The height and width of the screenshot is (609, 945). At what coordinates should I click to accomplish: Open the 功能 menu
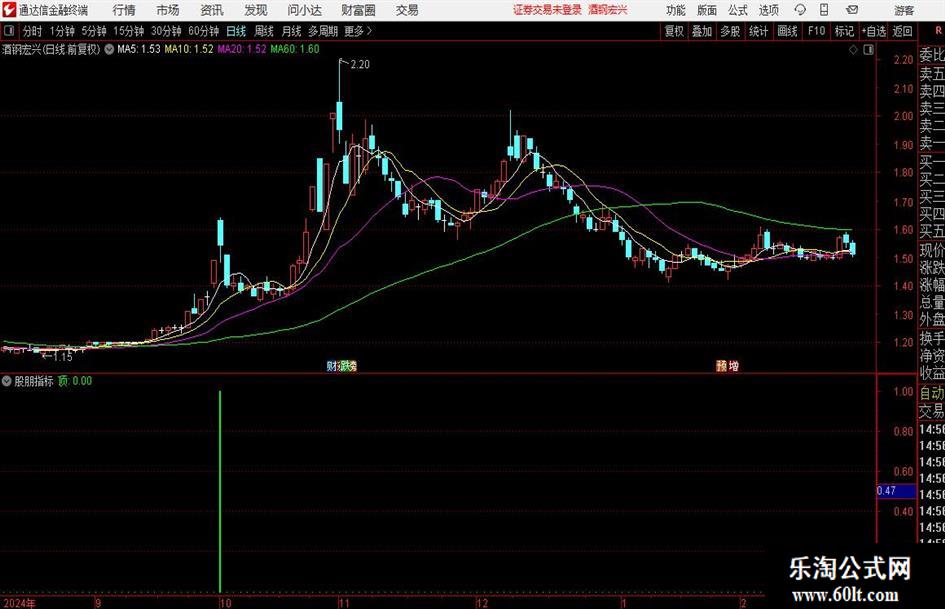click(676, 10)
